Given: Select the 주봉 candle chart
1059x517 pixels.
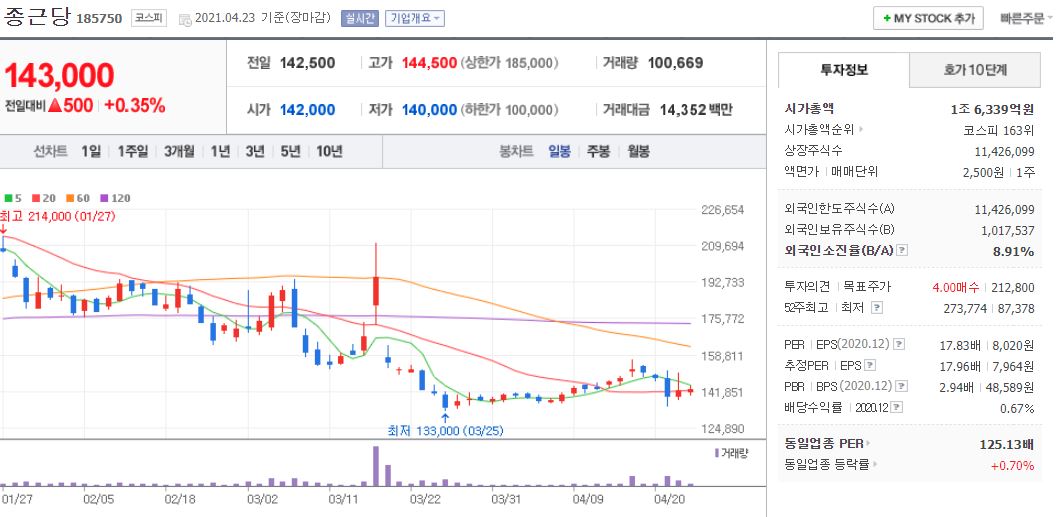Looking at the screenshot, I should point(598,151).
